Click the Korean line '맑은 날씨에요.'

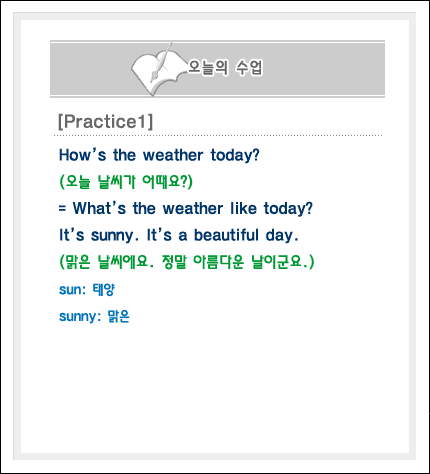107,262
